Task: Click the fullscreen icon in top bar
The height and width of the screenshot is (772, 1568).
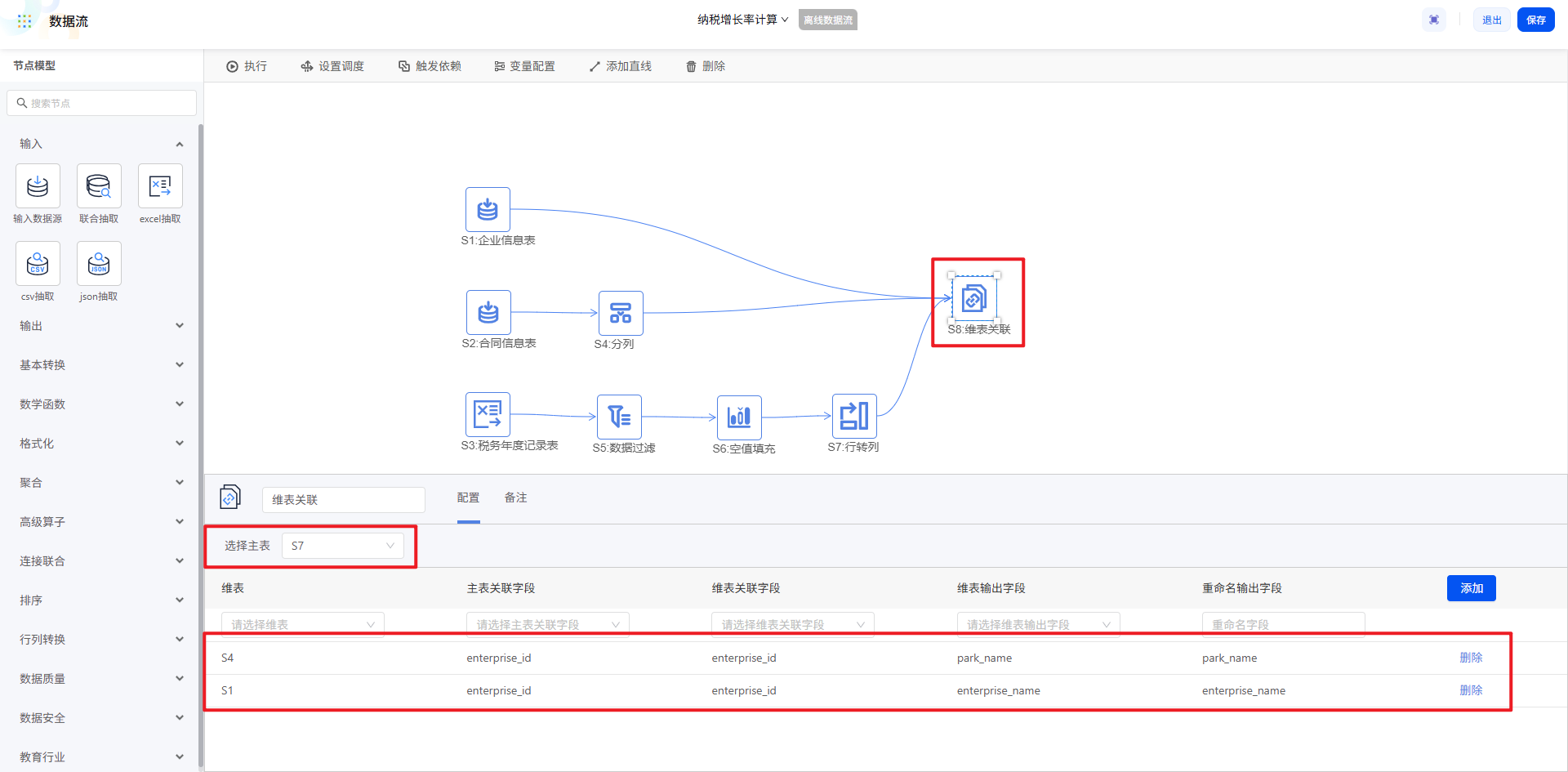Action: tap(1434, 20)
